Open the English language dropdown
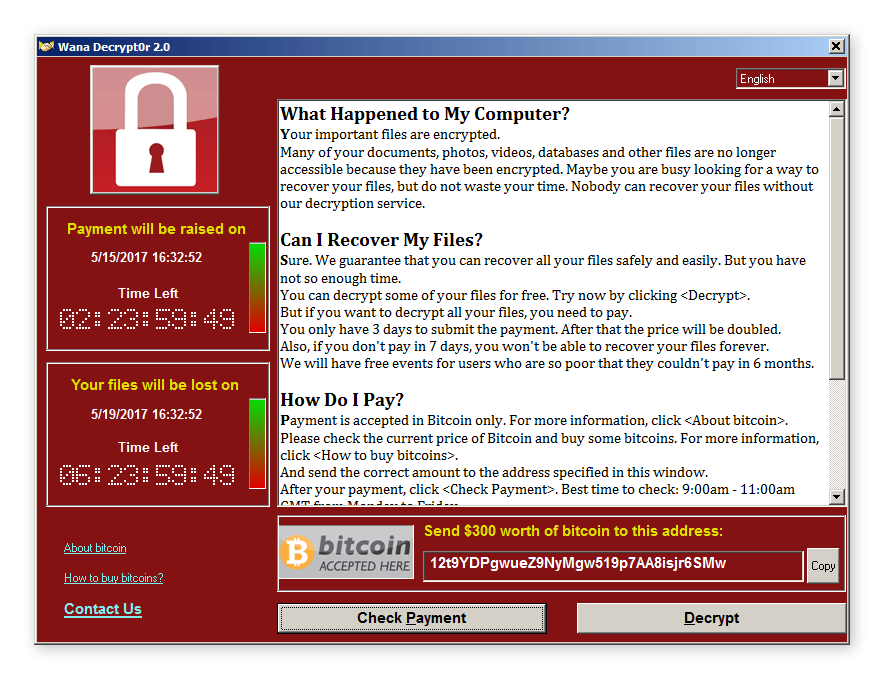 coord(790,78)
